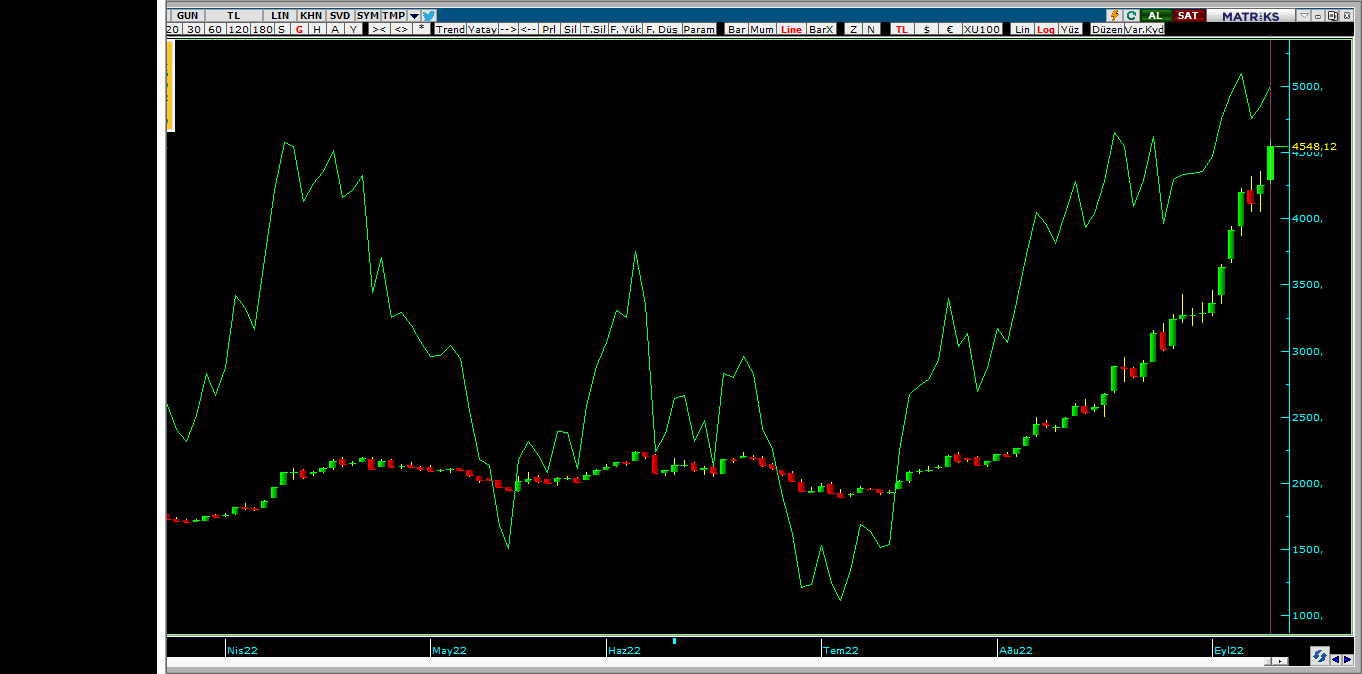This screenshot has width=1362, height=674.
Task: Click the >< compress chart button
Action: (379, 29)
